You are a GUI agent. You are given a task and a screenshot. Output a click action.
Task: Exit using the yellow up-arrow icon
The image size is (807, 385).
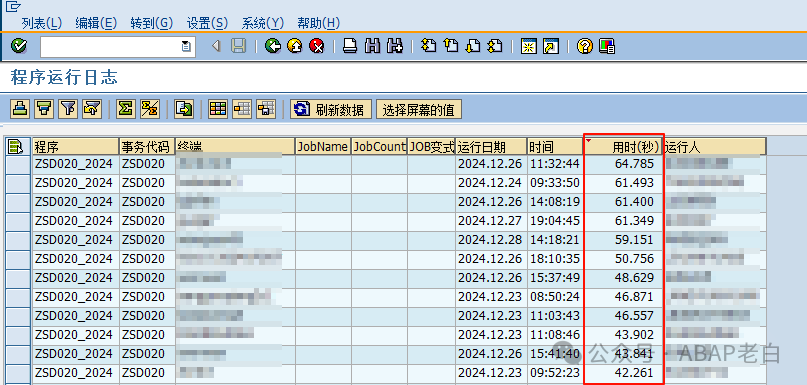click(294, 46)
